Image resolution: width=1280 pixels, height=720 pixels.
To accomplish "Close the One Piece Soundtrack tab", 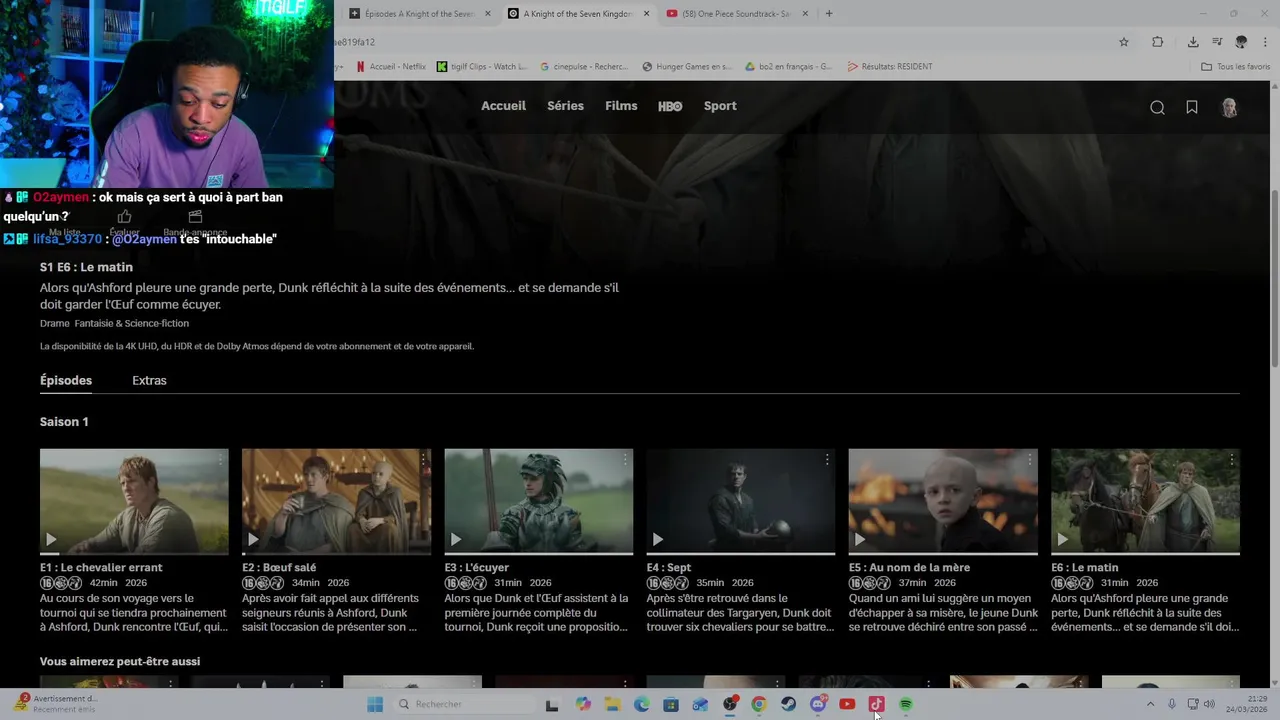I will point(804,14).
